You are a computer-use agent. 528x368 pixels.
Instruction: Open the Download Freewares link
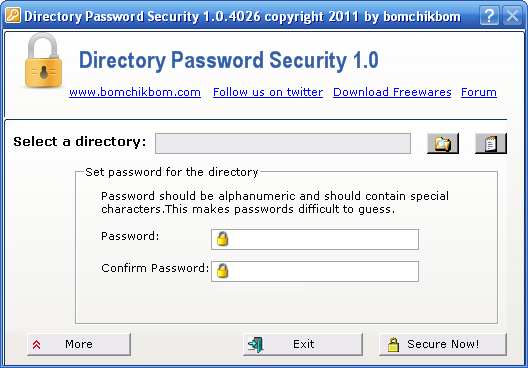(392, 92)
